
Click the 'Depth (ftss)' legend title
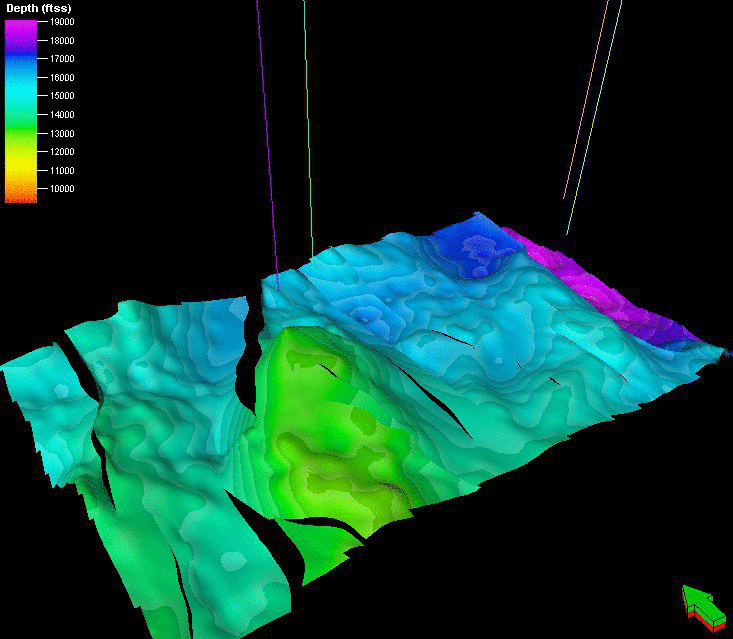tap(38, 9)
